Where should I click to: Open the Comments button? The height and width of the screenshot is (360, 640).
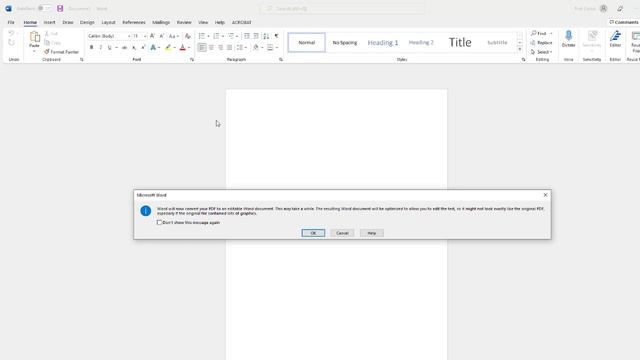(624, 22)
